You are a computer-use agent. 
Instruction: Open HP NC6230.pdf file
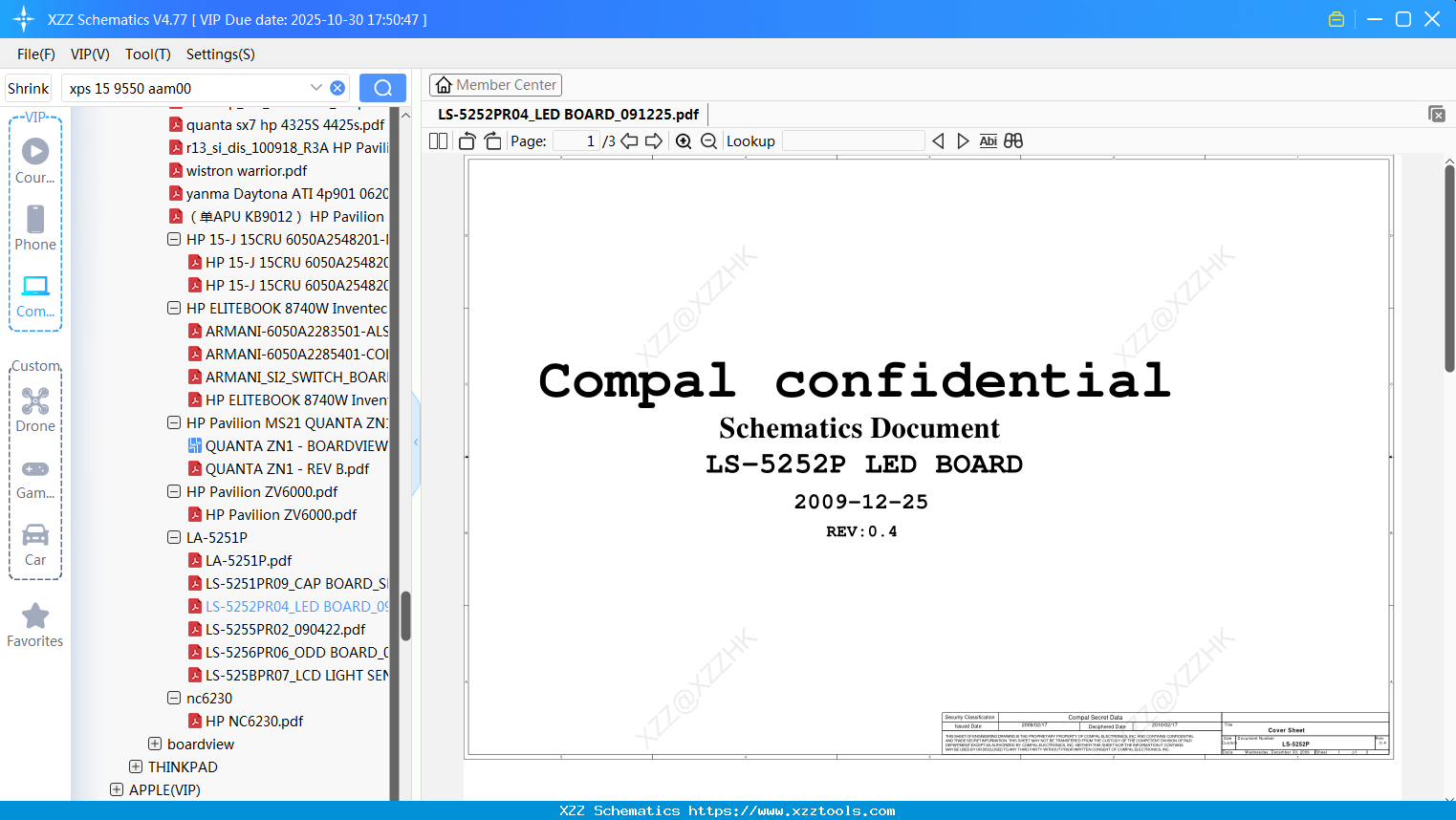coord(254,721)
